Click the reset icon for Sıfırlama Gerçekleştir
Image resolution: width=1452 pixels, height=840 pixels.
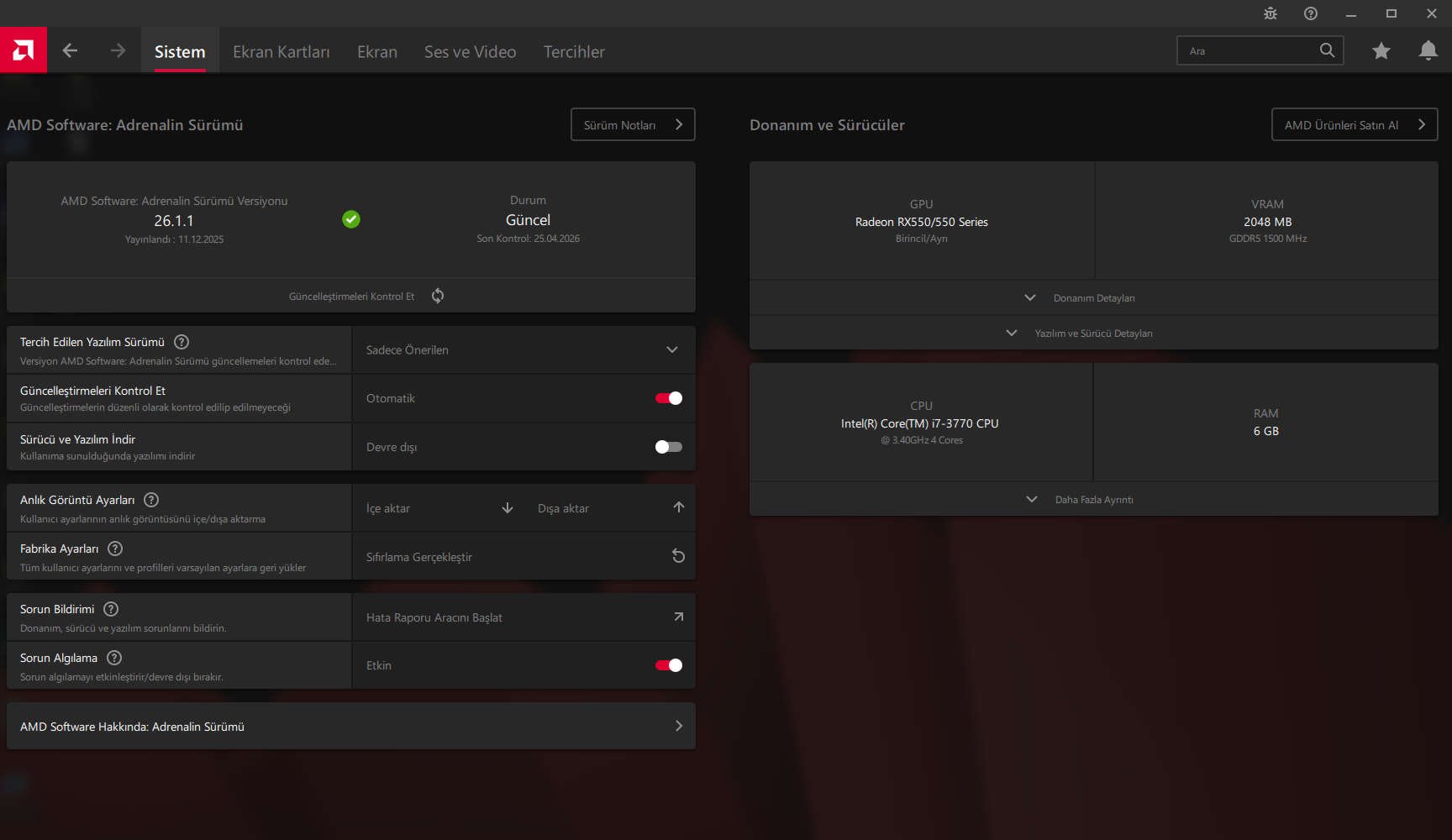coord(679,556)
